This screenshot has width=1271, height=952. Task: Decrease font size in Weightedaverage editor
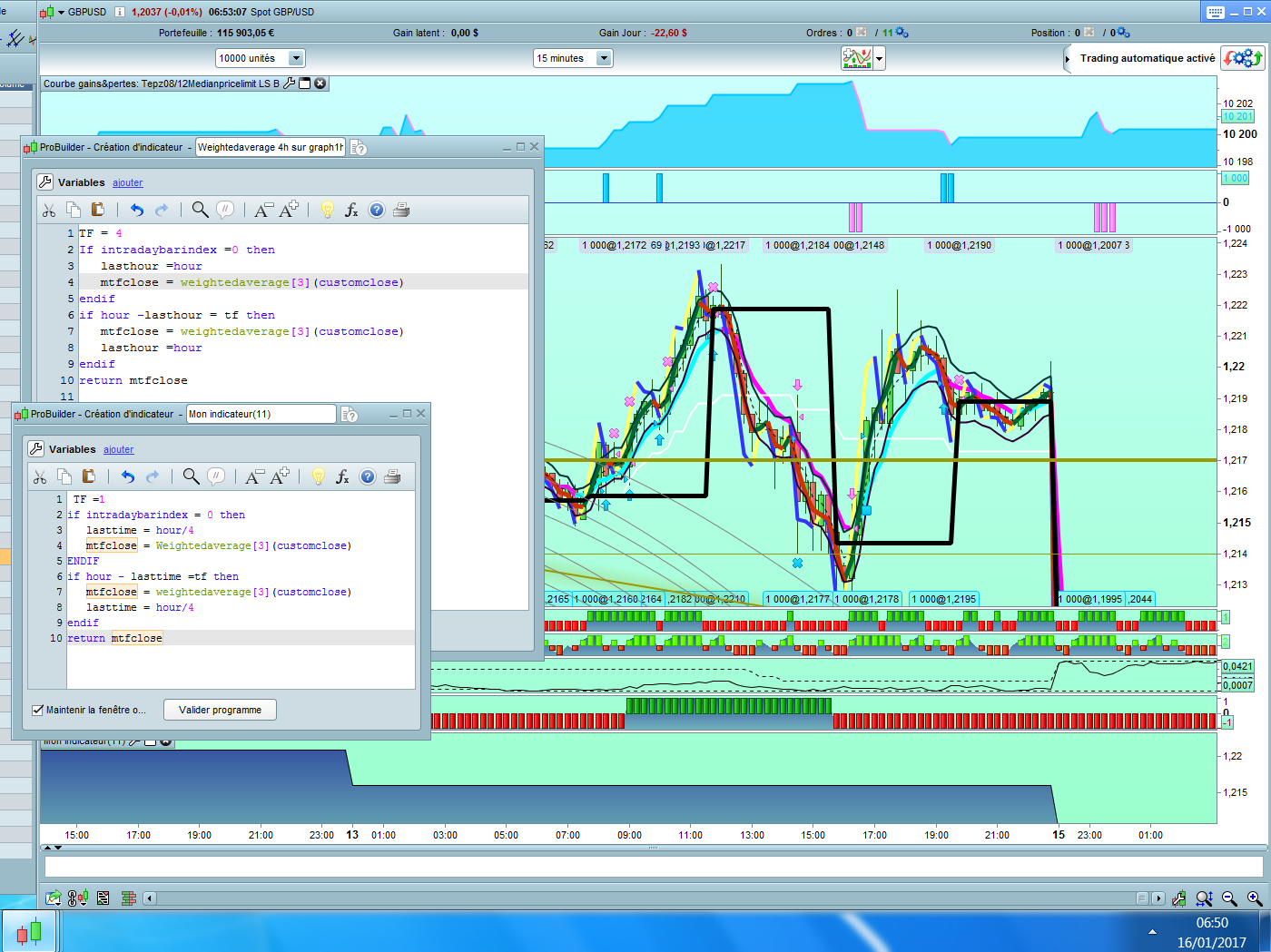(263, 211)
